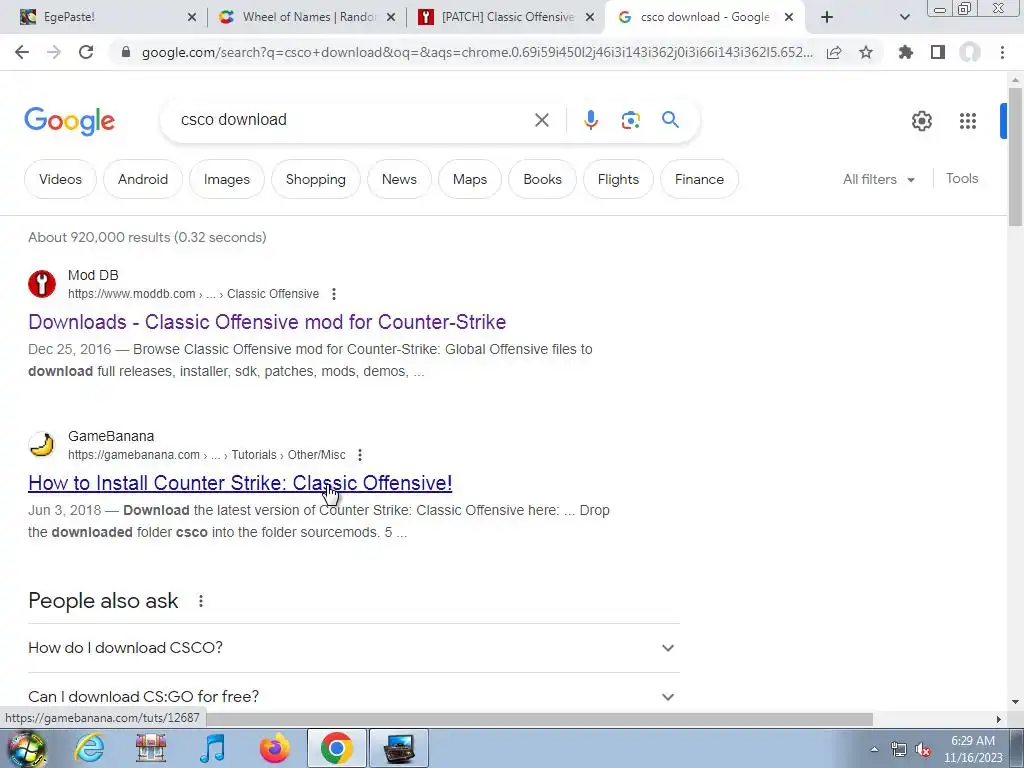This screenshot has height=768, width=1024.
Task: Open the Google apps grid
Action: 968,121
